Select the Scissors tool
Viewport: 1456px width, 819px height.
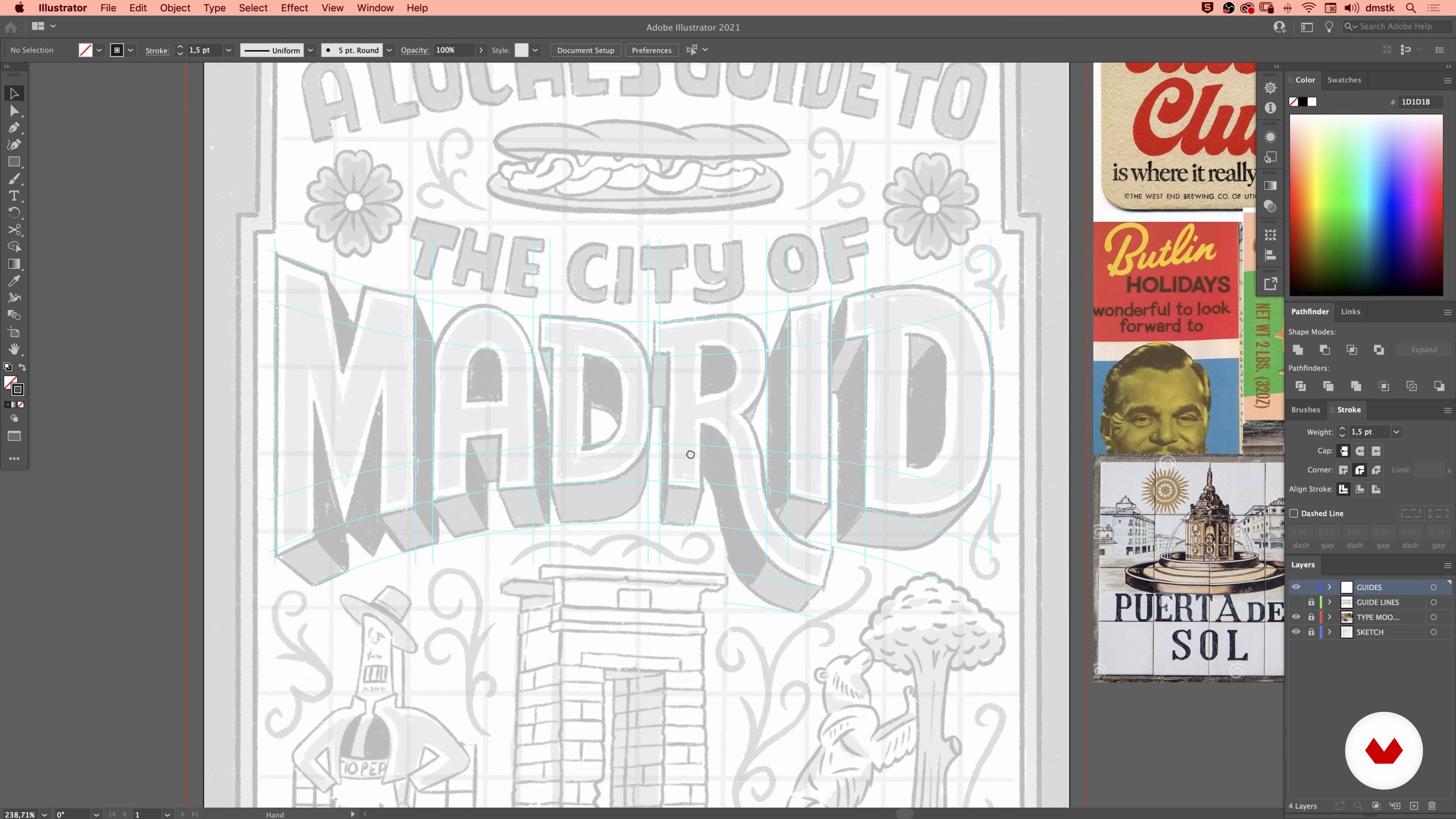tap(14, 229)
